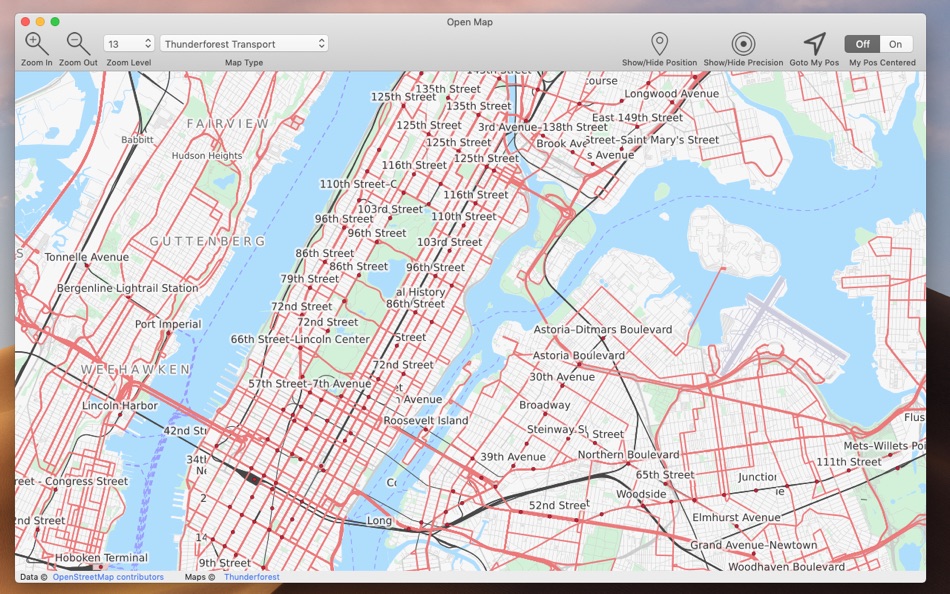This screenshot has width=950, height=594.
Task: Click the 39th Avenue label
Action: pos(513,457)
